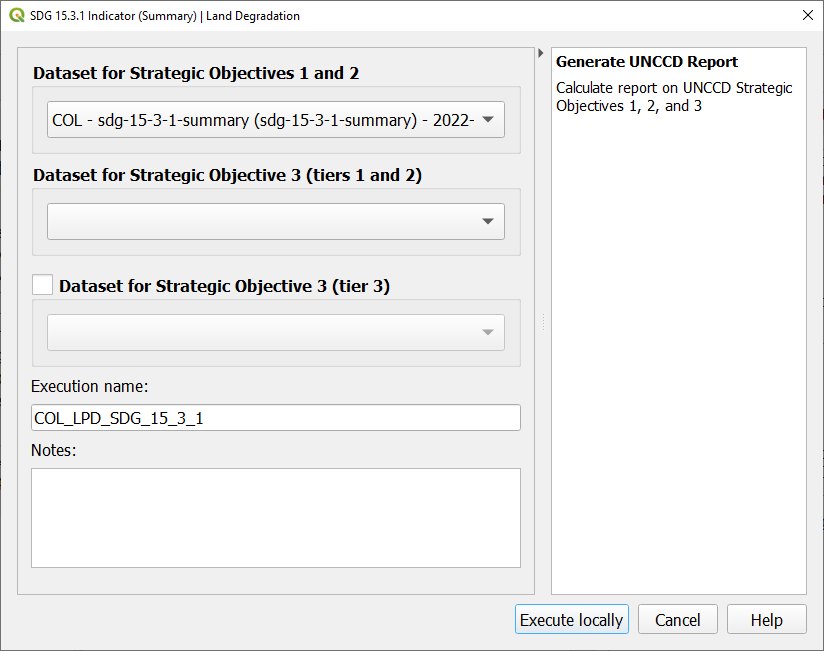Click the UNCCD report description text
This screenshot has width=824, height=651.
point(673,97)
